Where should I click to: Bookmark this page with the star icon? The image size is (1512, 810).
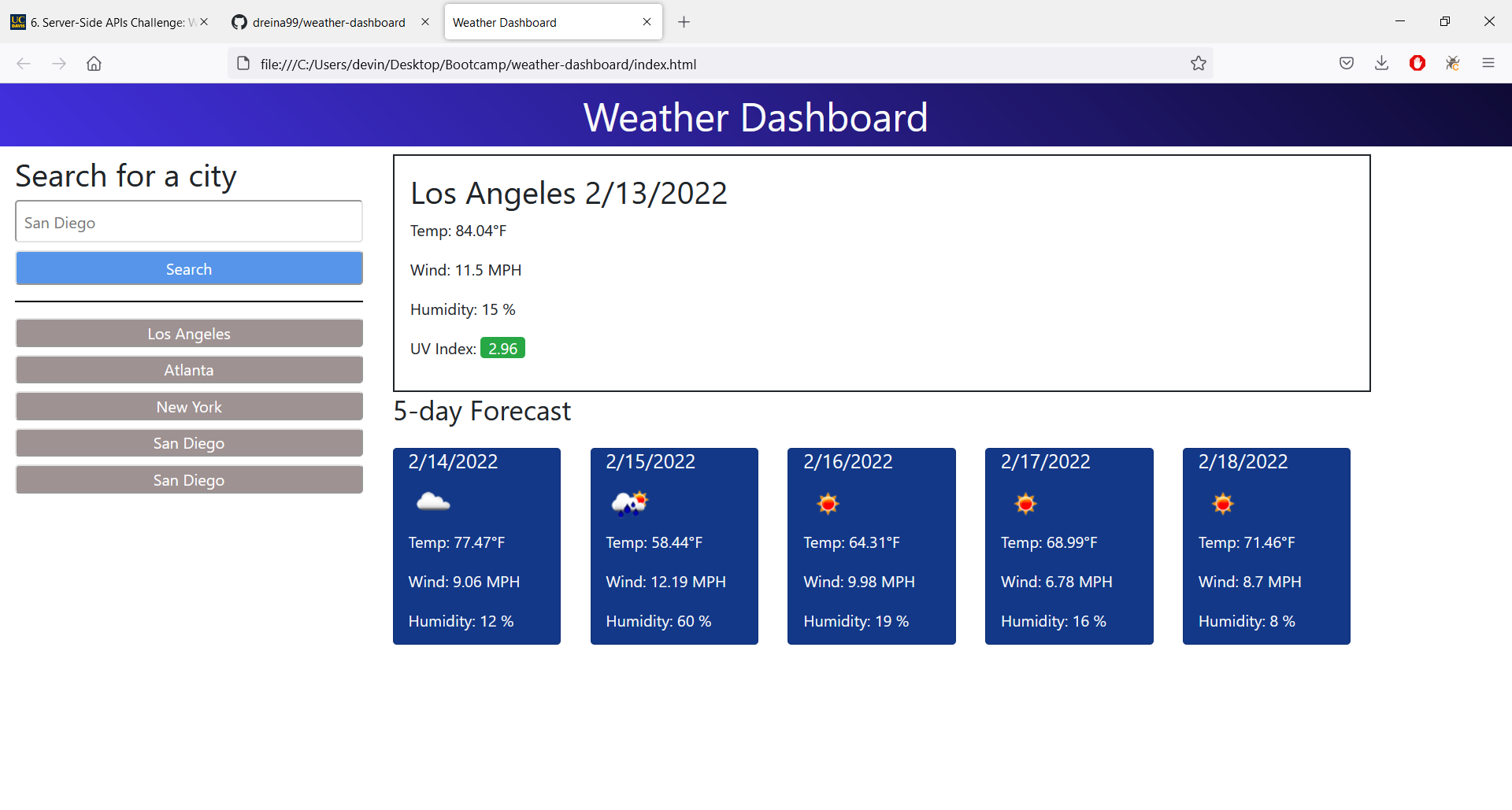(1199, 64)
